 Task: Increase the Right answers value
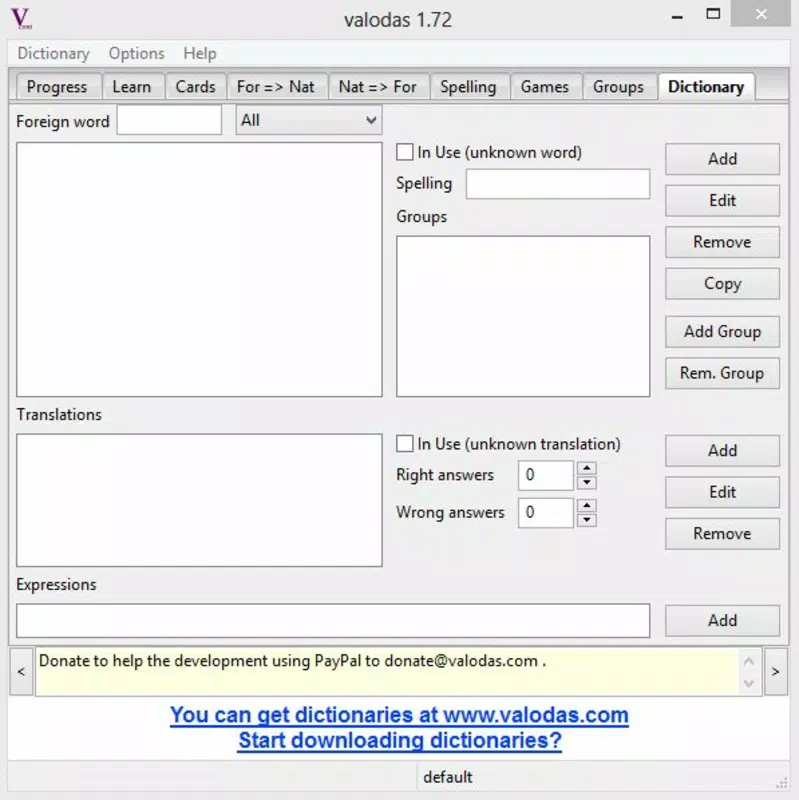(587, 468)
